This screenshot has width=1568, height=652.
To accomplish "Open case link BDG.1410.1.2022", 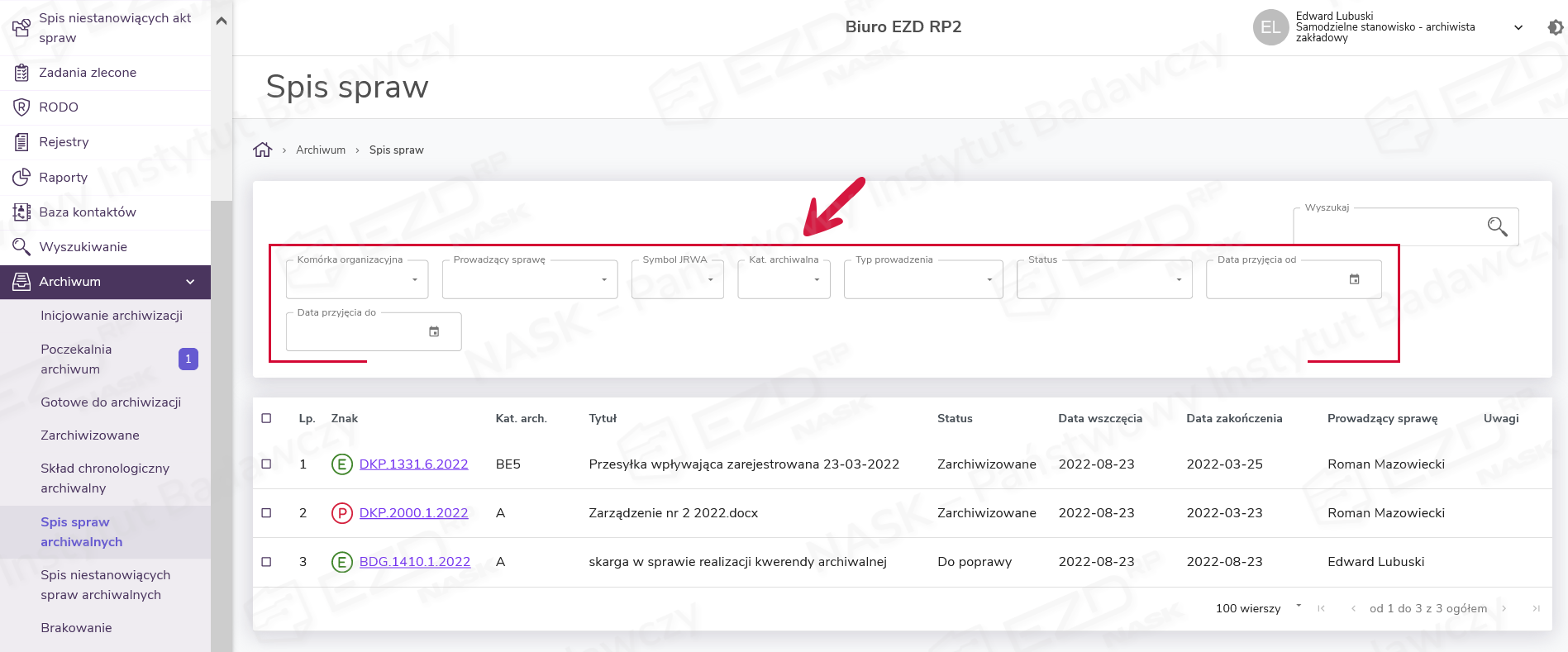I will point(414,562).
